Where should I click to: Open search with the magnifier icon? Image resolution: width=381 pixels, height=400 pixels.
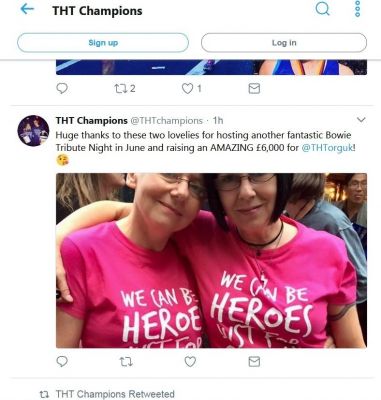(x=322, y=9)
